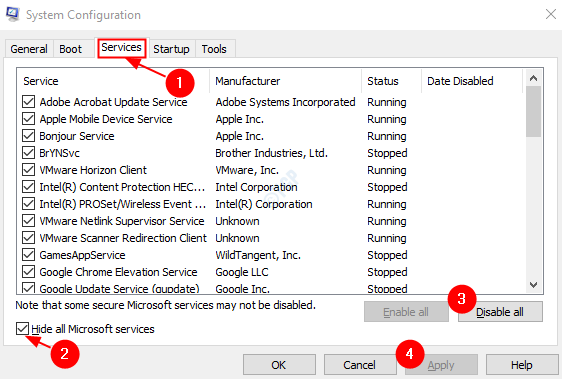Sort by the Manufacturer column header
562x379 pixels.
[285, 81]
